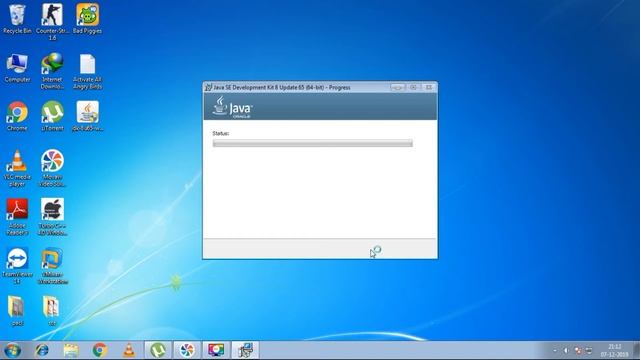Launch Chrome from the taskbar

click(100, 350)
